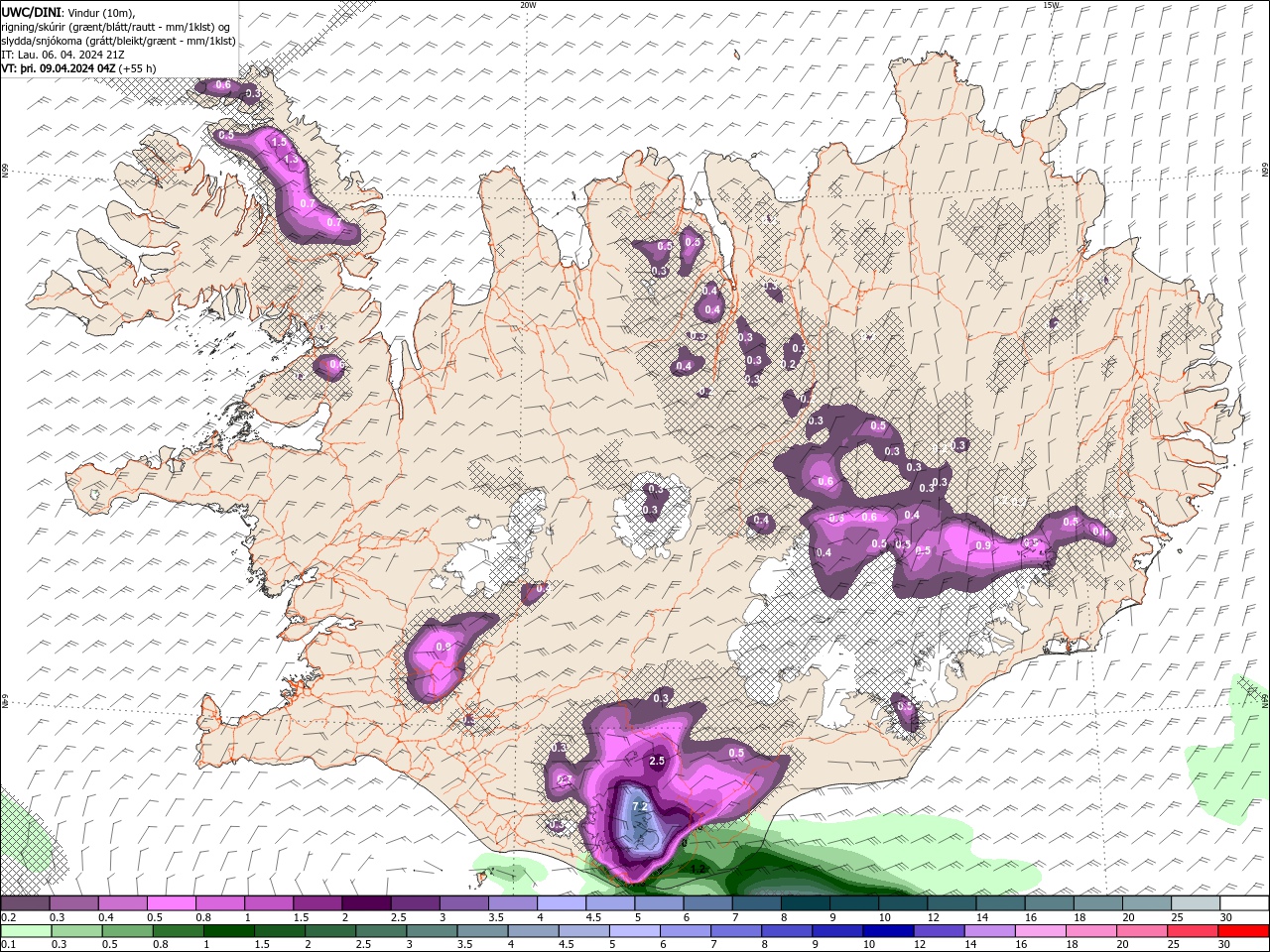Click the 2.5 value on the south snow area
The height and width of the screenshot is (952, 1270).
coord(656,761)
